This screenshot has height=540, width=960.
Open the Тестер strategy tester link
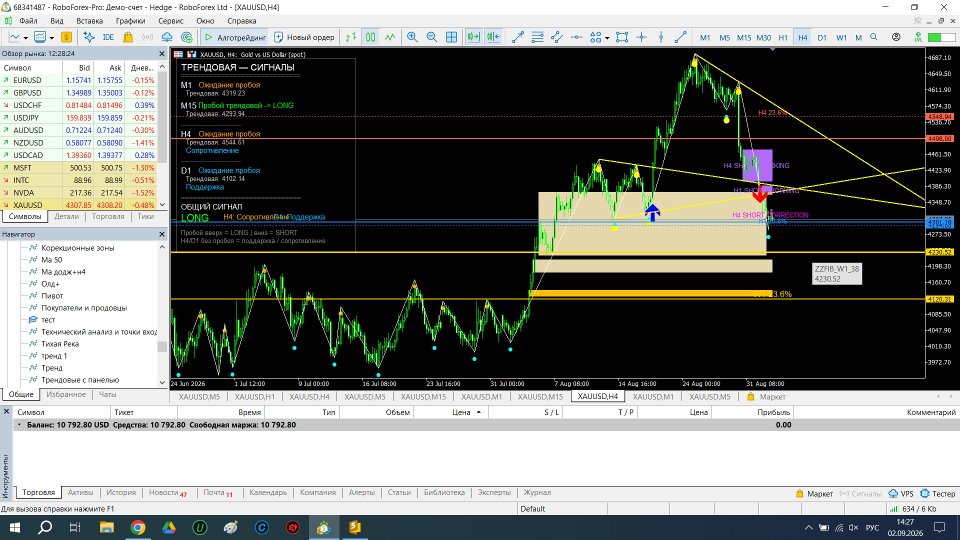click(x=937, y=493)
